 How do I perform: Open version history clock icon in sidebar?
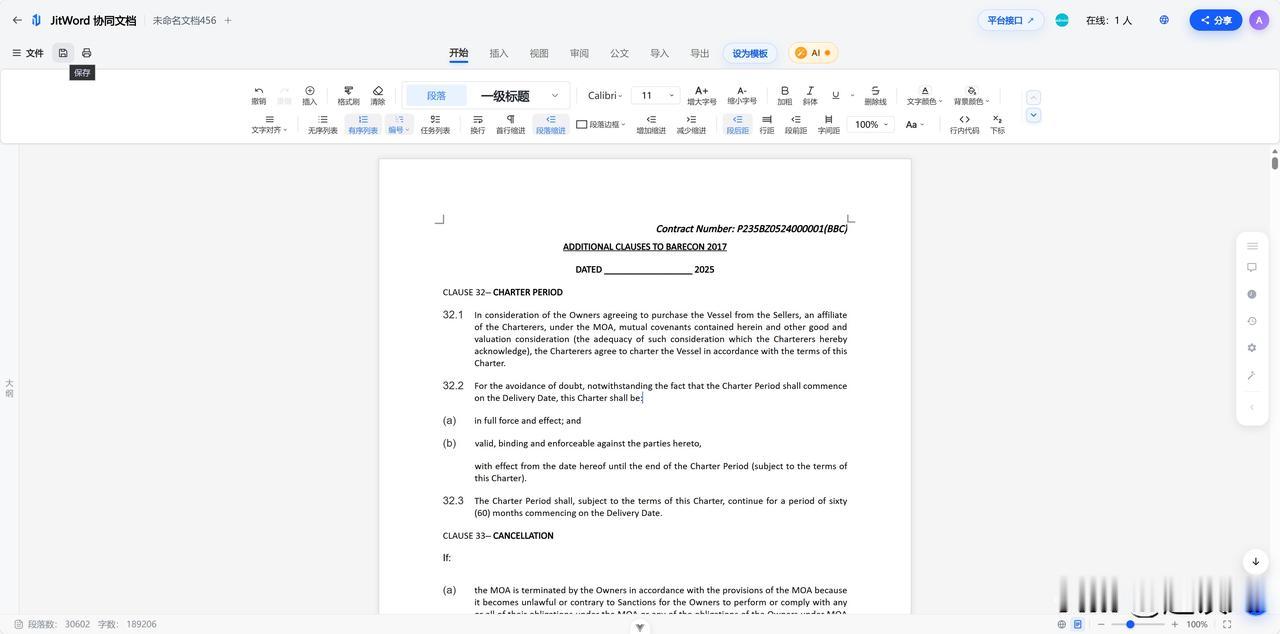pyautogui.click(x=1252, y=321)
